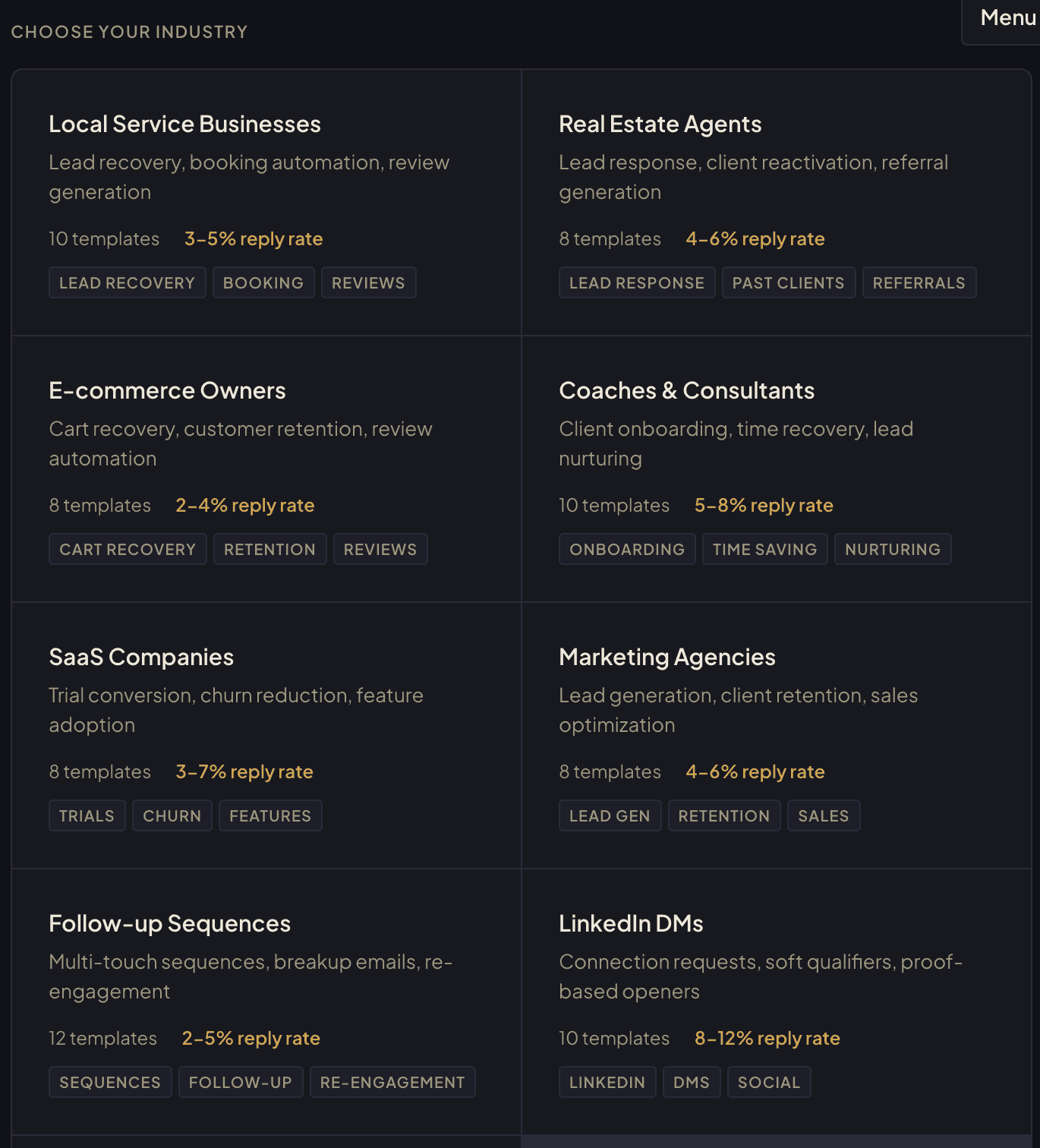Click the 8–12% reply rate text

click(767, 1039)
